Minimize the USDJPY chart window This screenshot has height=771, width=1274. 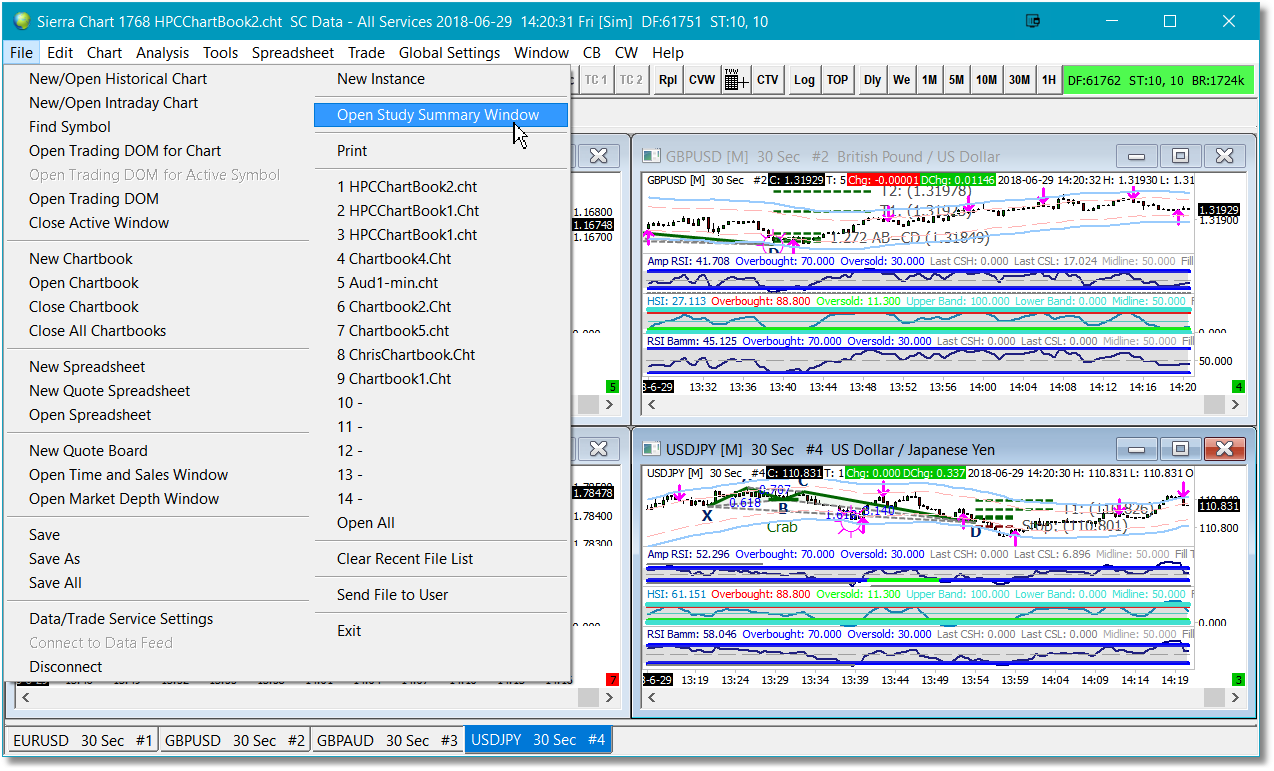(x=1136, y=449)
